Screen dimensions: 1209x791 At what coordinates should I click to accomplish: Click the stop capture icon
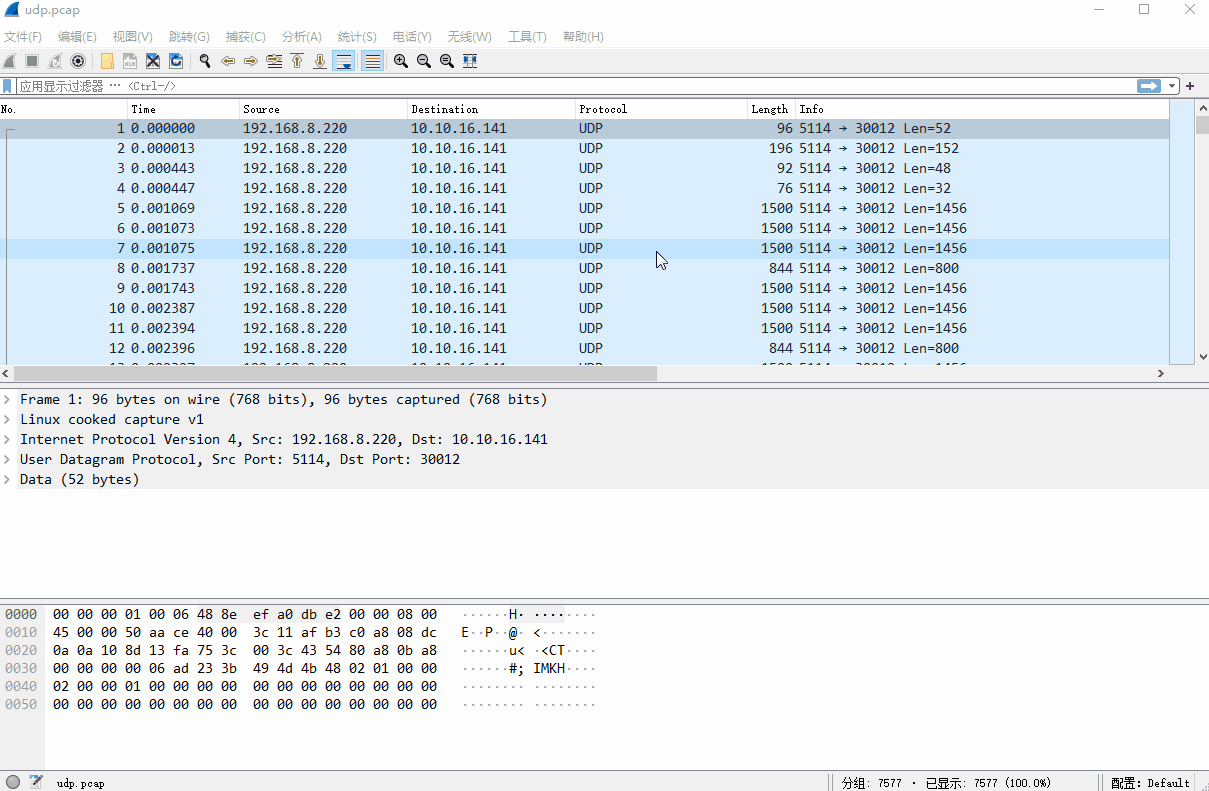(32, 61)
